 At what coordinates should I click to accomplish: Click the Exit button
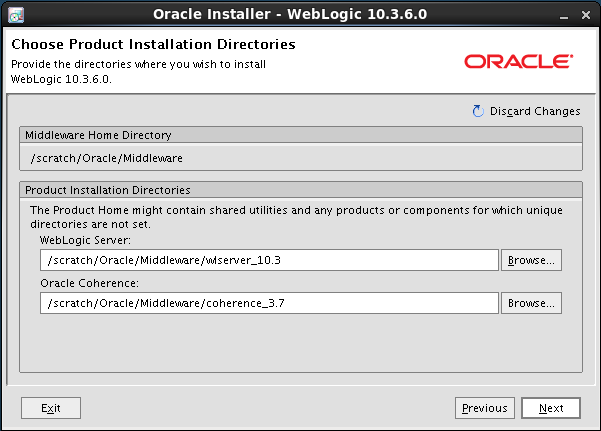pyautogui.click(x=51, y=408)
